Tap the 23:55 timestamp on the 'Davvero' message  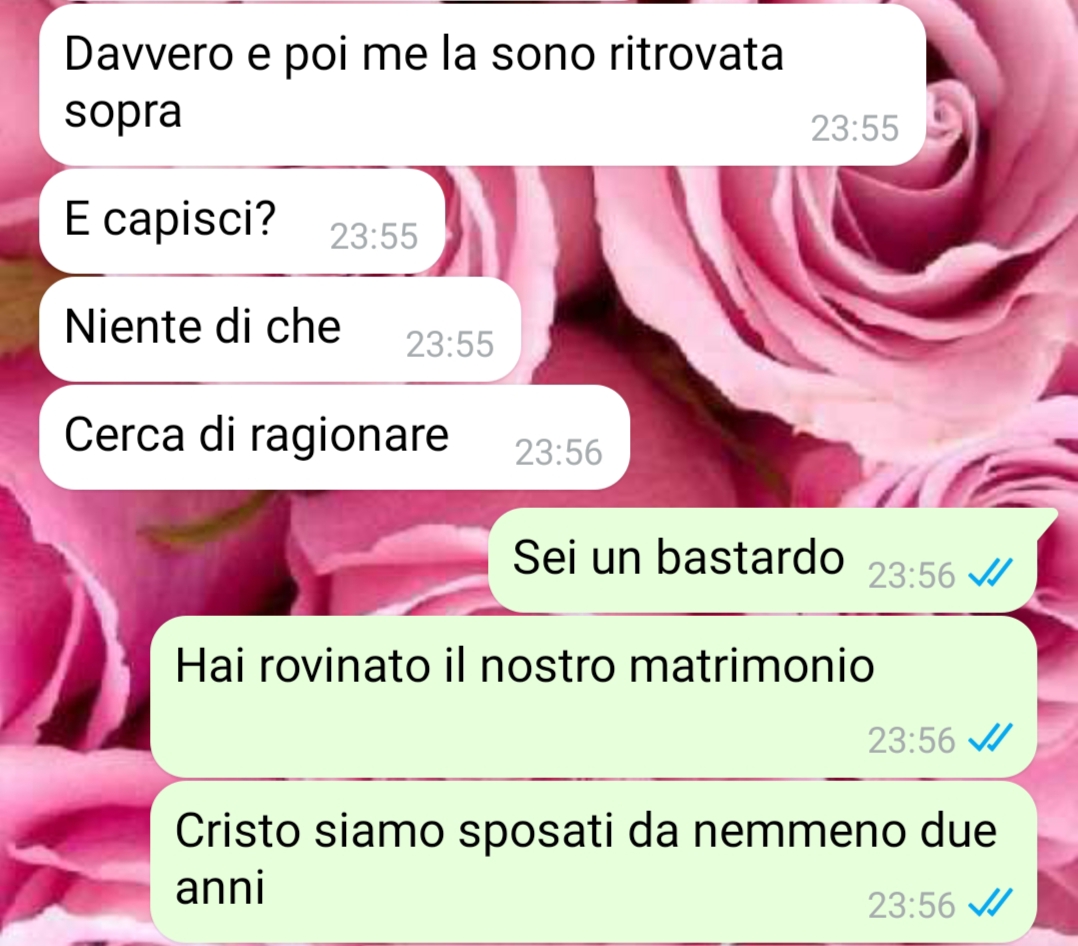[x=855, y=129]
